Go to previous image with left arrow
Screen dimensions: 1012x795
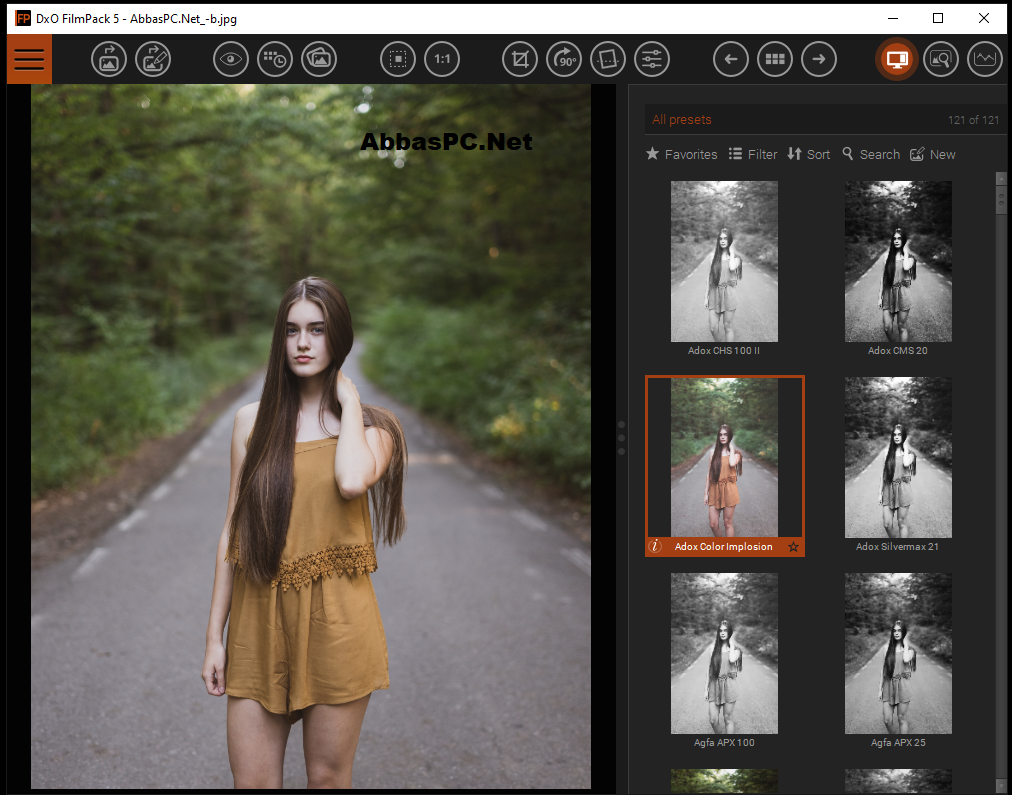click(x=731, y=59)
